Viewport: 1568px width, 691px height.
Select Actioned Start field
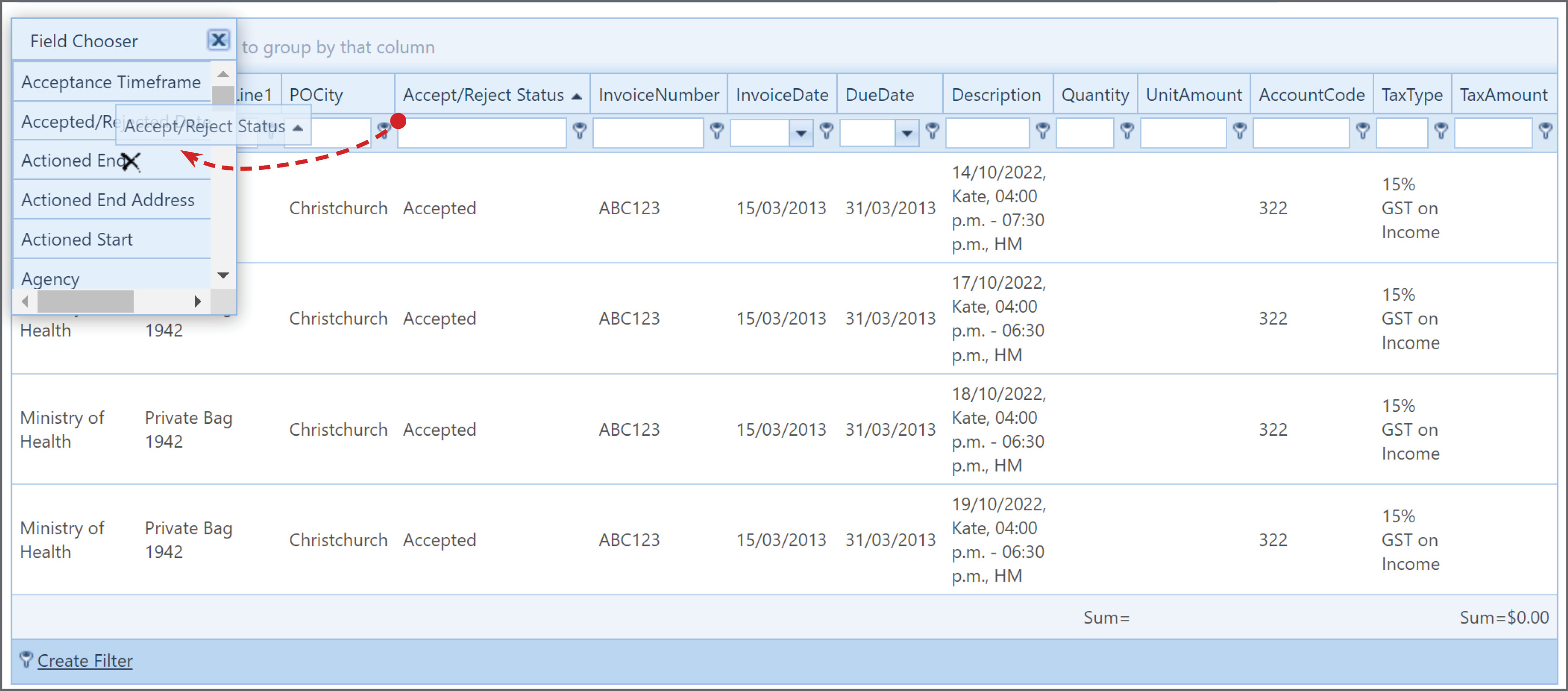point(112,239)
